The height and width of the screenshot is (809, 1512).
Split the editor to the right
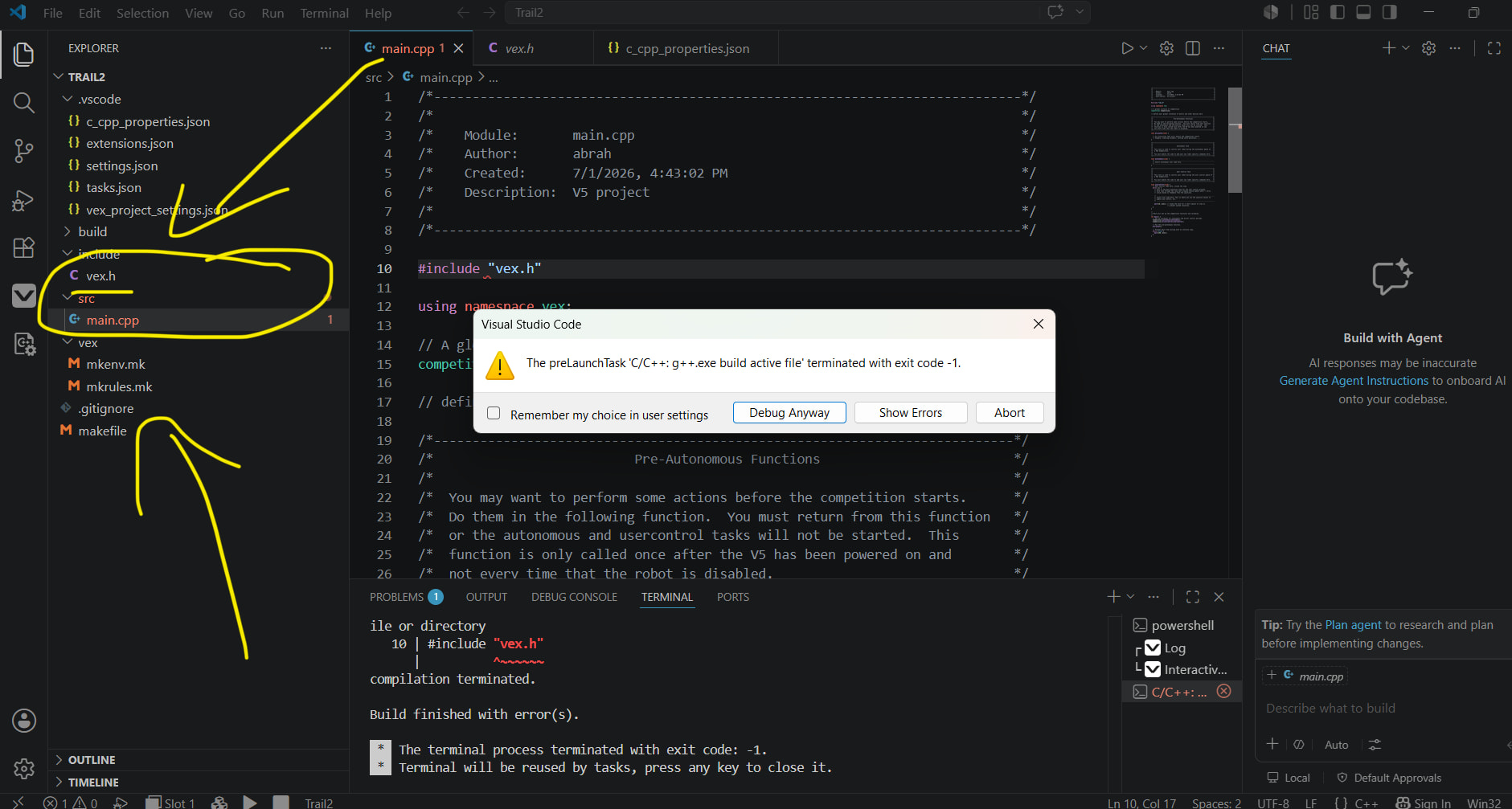click(1193, 48)
